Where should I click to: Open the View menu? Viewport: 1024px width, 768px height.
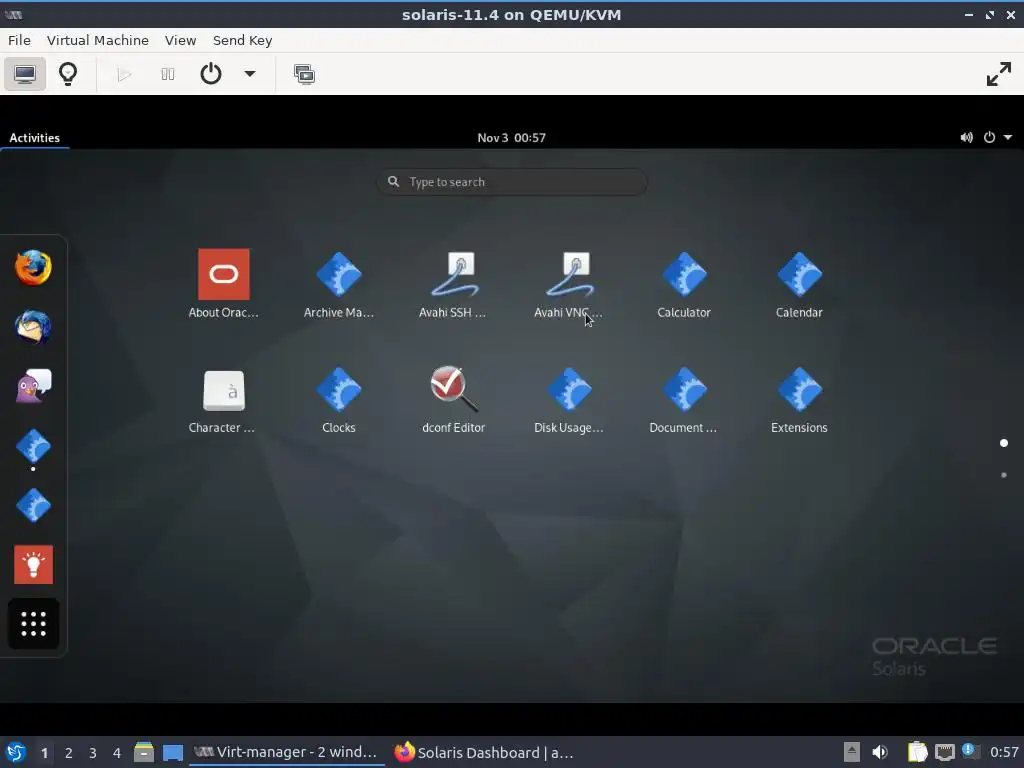180,40
